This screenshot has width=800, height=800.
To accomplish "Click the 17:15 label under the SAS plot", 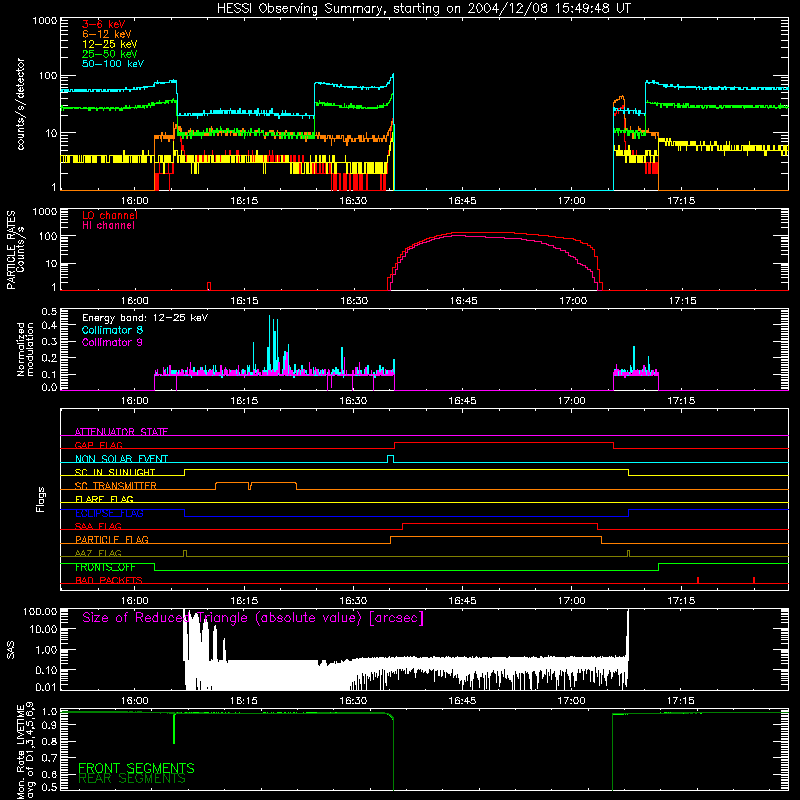I will tap(681, 701).
